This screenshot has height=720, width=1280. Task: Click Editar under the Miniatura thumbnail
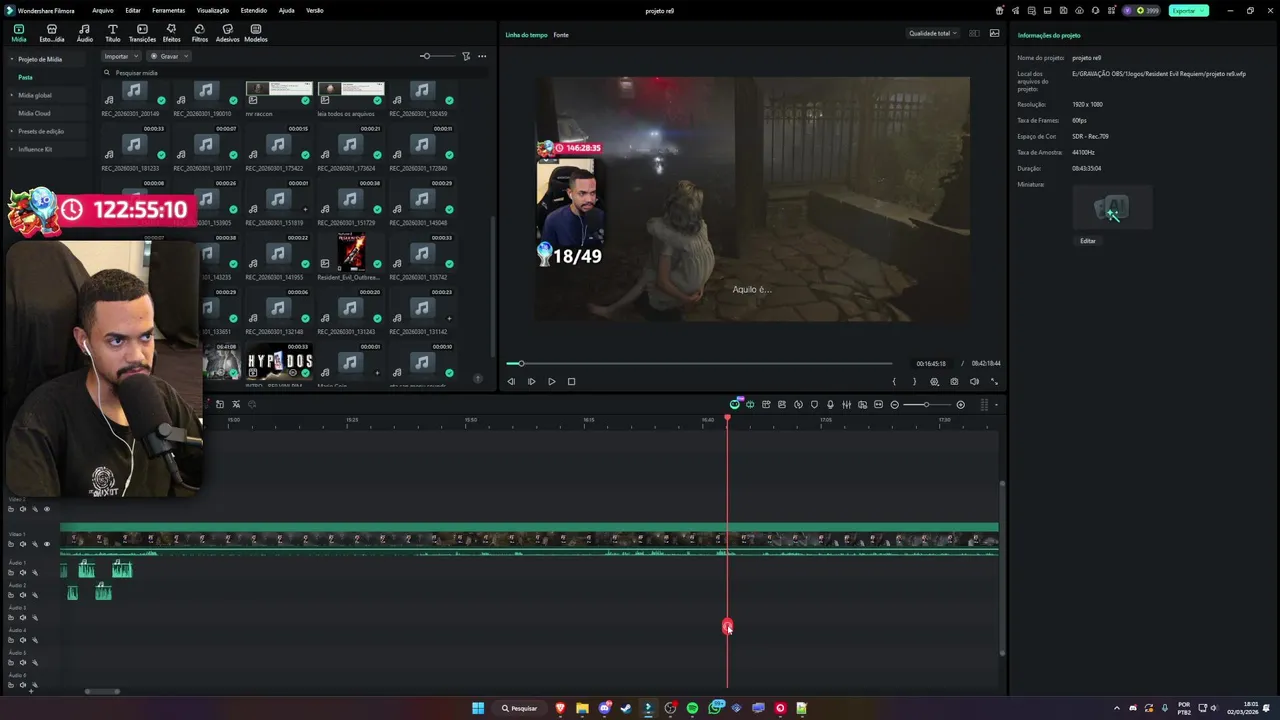1088,241
